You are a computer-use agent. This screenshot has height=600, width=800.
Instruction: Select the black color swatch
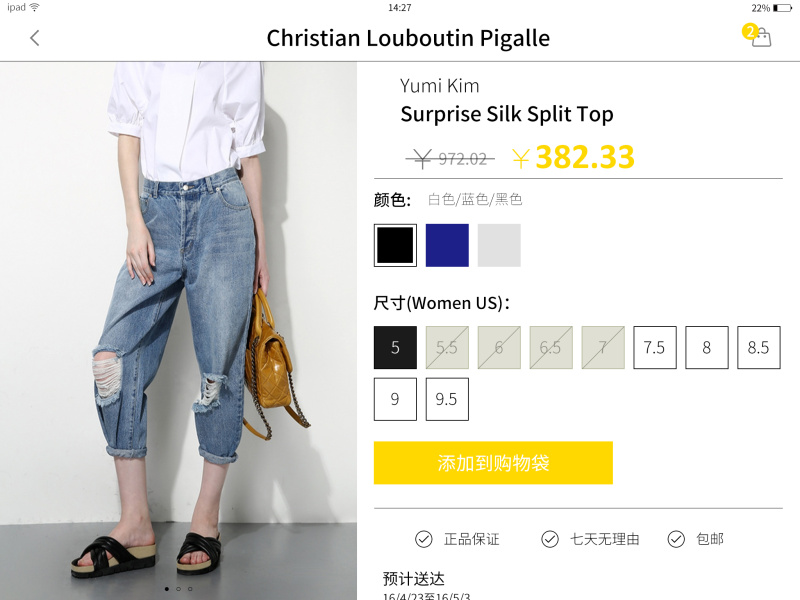[395, 245]
